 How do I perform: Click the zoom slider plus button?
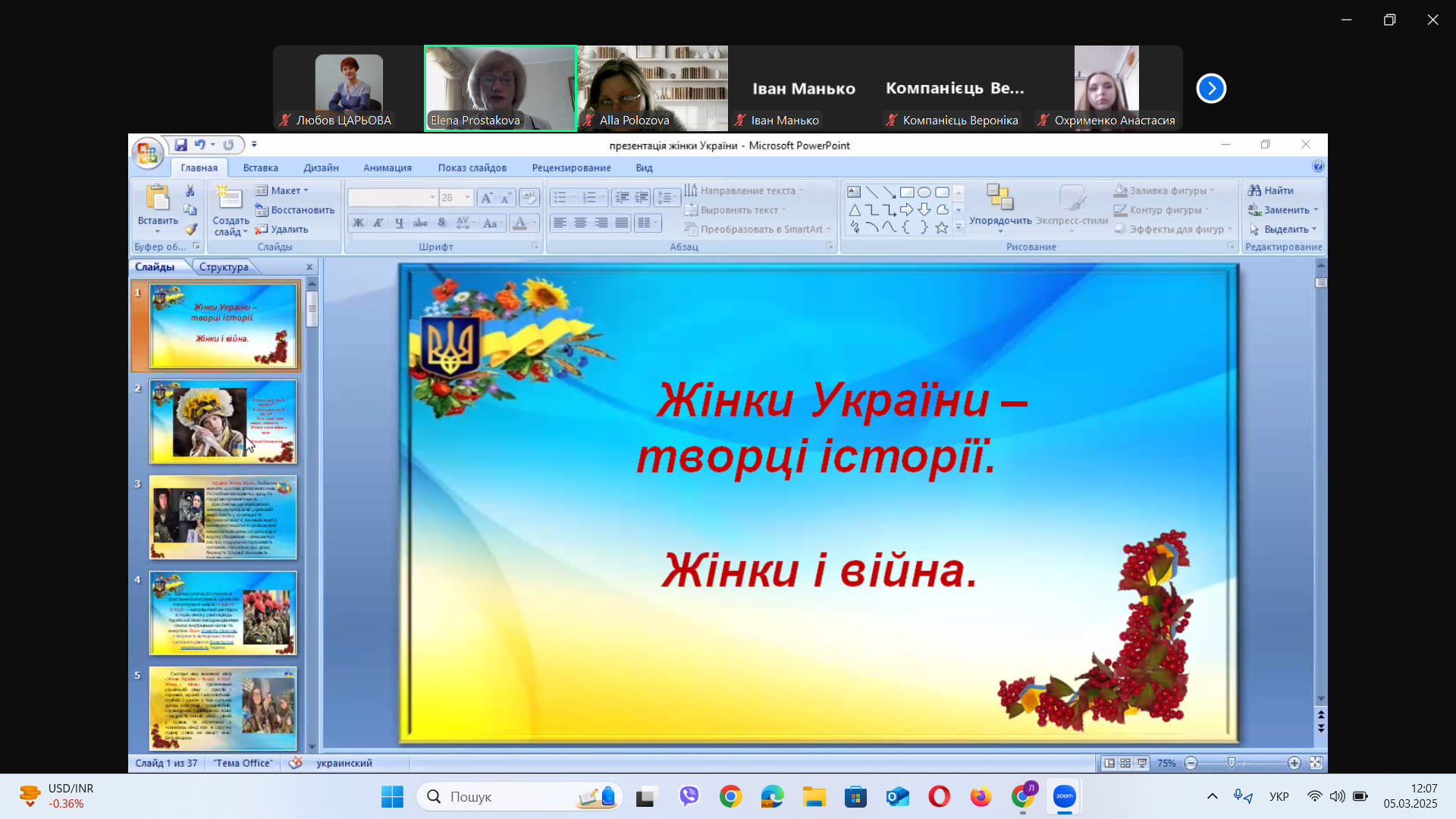(x=1294, y=763)
